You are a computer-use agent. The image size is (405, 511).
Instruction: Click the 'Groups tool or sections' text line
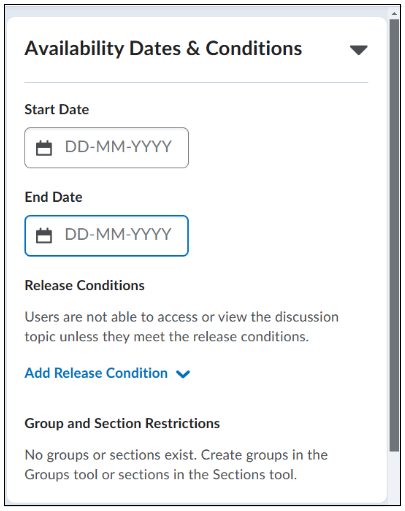click(x=161, y=475)
